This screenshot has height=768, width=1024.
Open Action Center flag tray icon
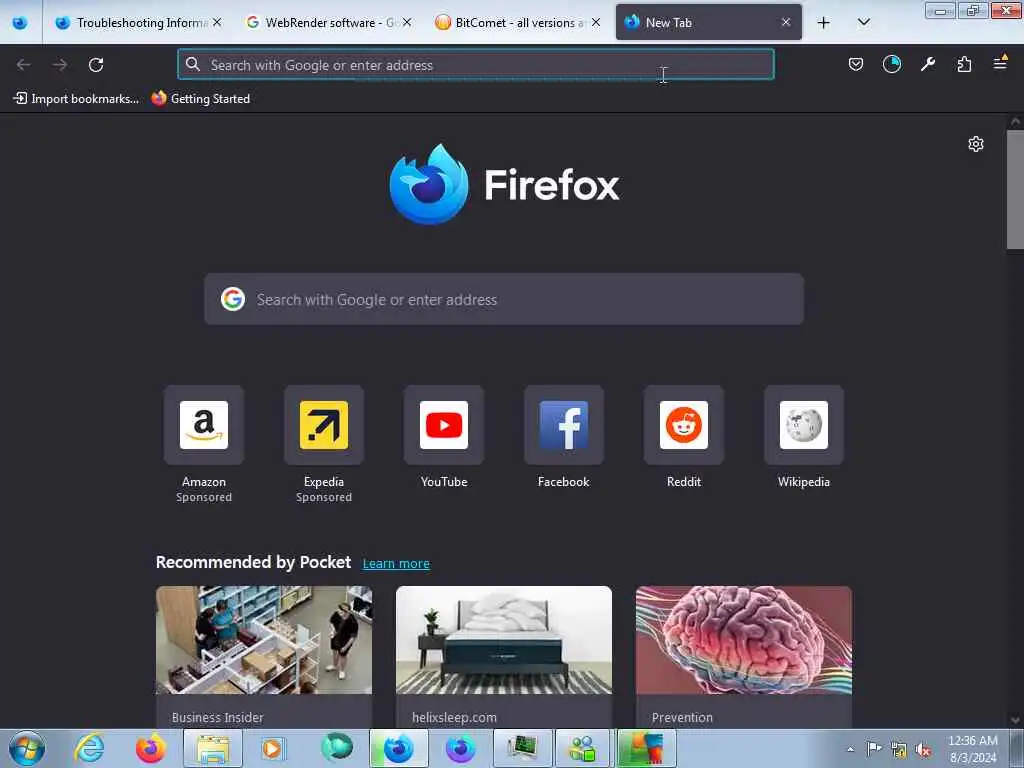click(x=874, y=749)
